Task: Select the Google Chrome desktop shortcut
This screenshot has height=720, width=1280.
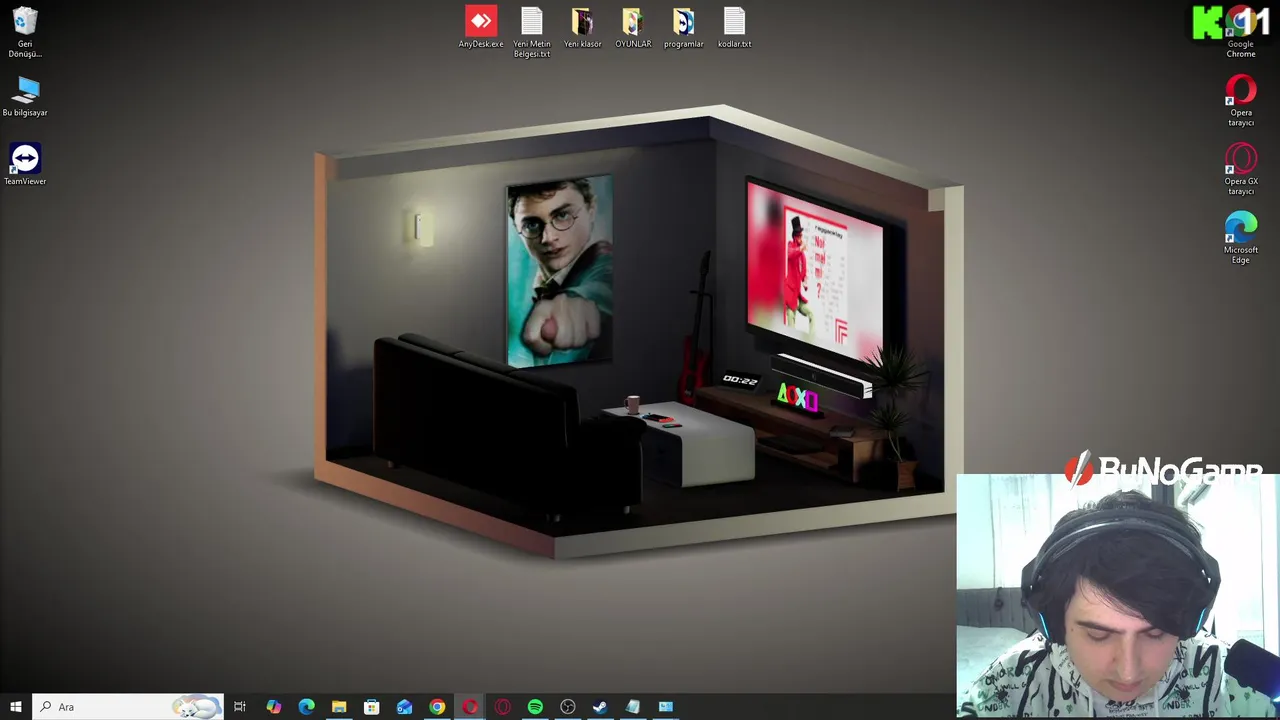Action: tap(1241, 32)
